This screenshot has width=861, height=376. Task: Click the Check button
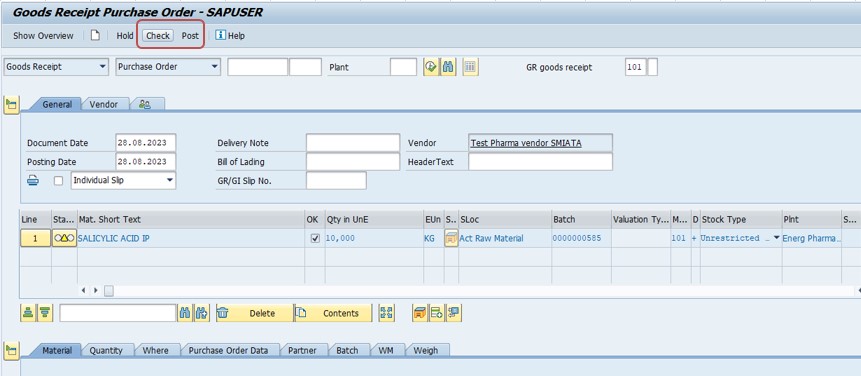158,36
